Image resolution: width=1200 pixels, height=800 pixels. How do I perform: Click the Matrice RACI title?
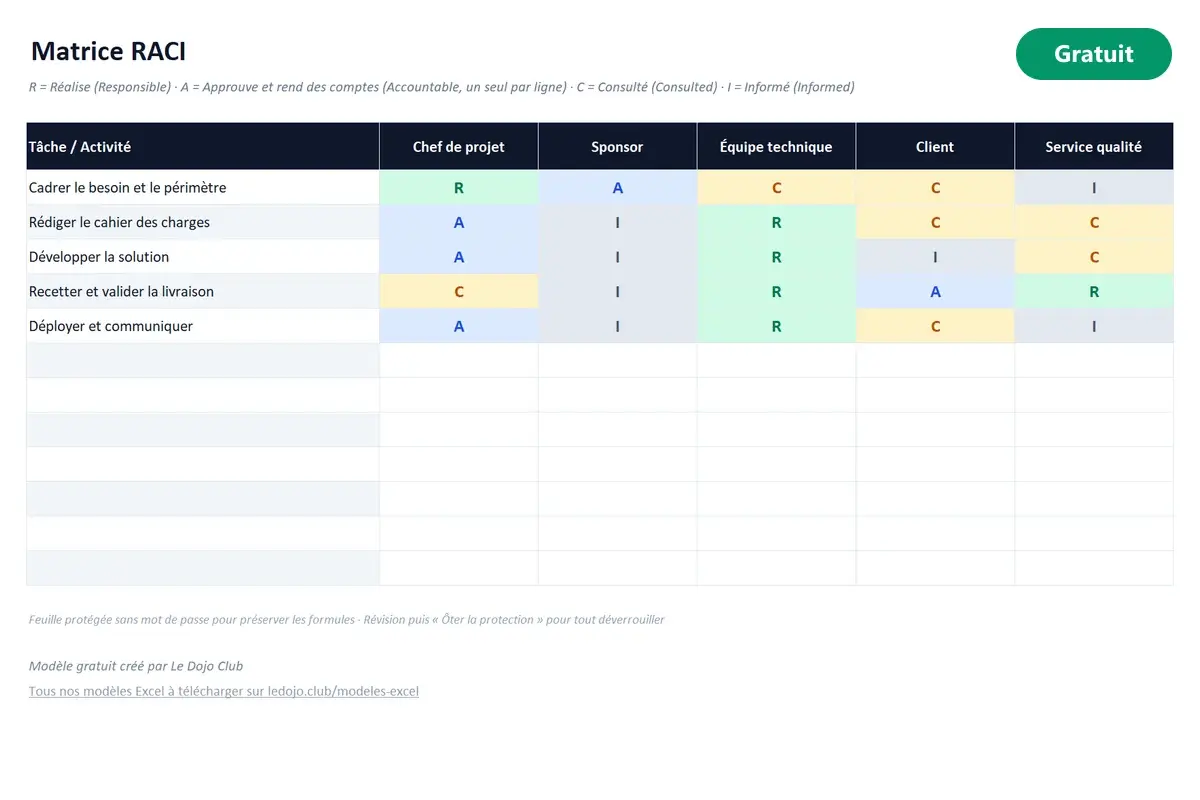pos(108,51)
